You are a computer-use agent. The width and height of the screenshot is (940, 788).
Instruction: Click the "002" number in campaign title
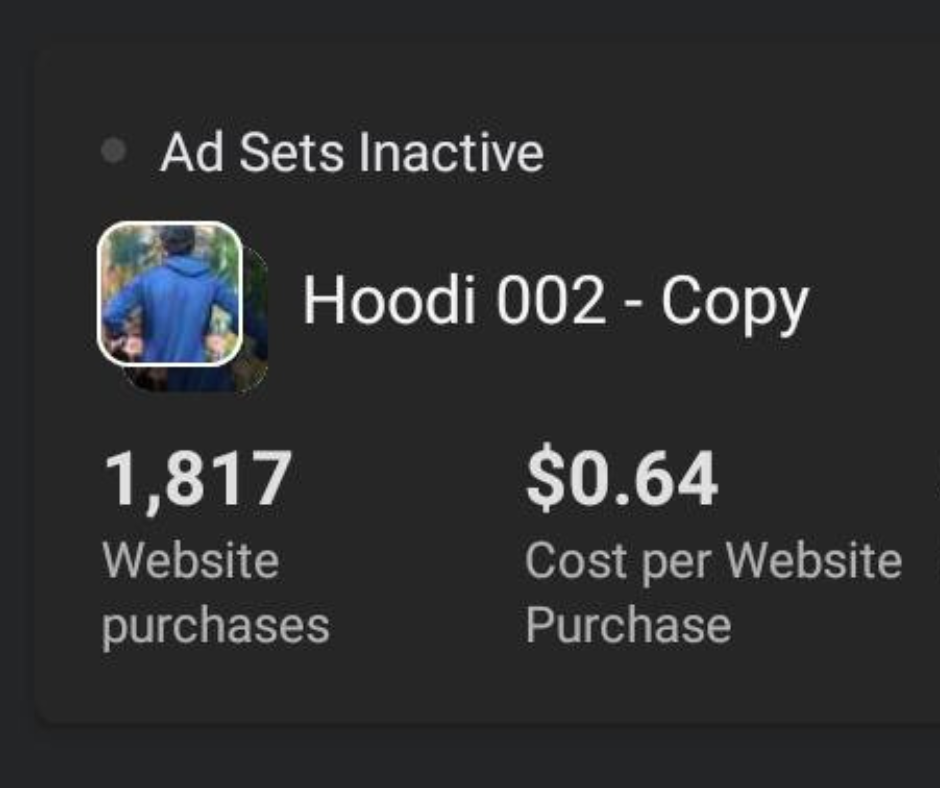coord(550,300)
